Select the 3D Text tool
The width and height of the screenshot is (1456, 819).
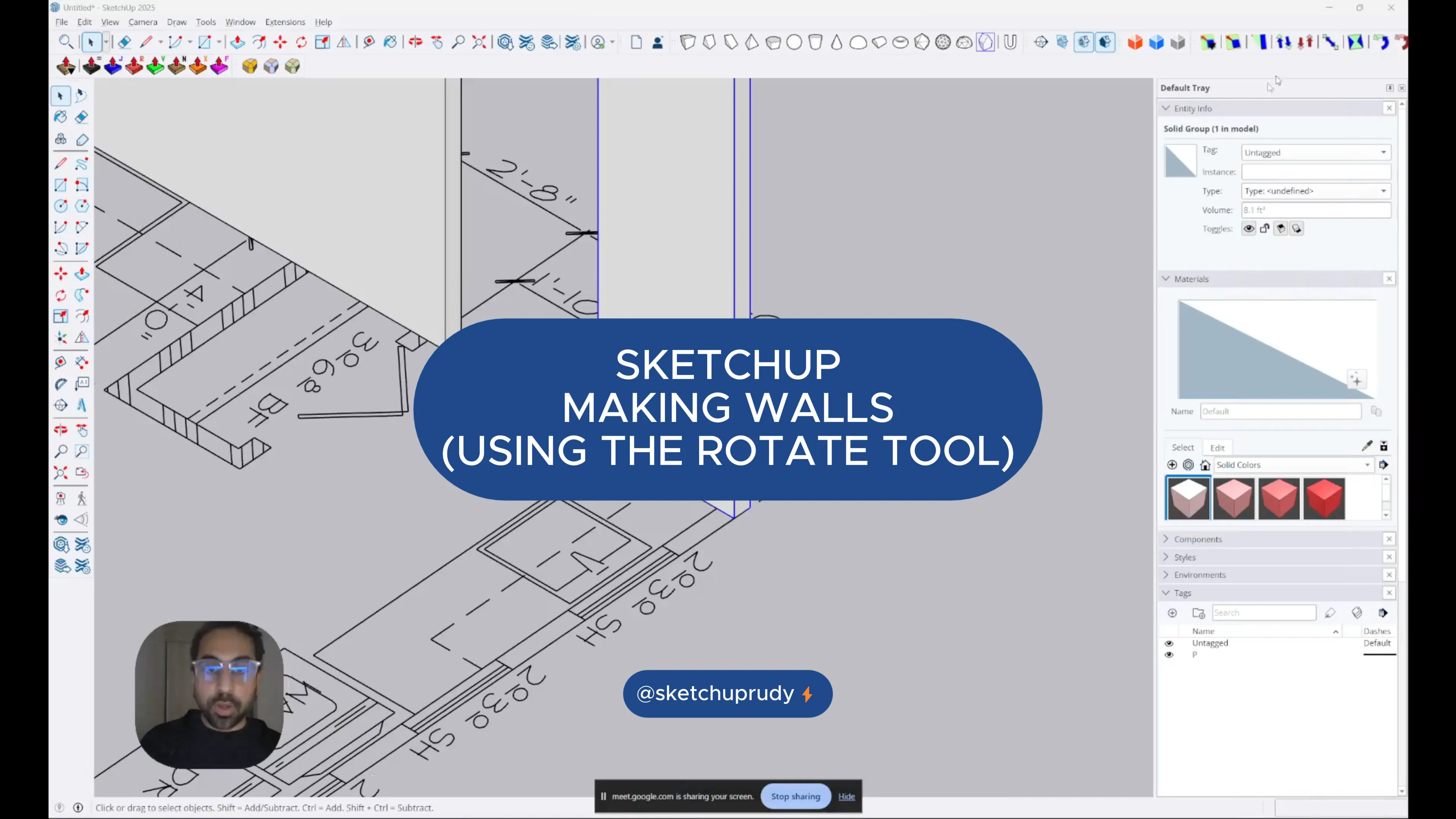point(82,405)
